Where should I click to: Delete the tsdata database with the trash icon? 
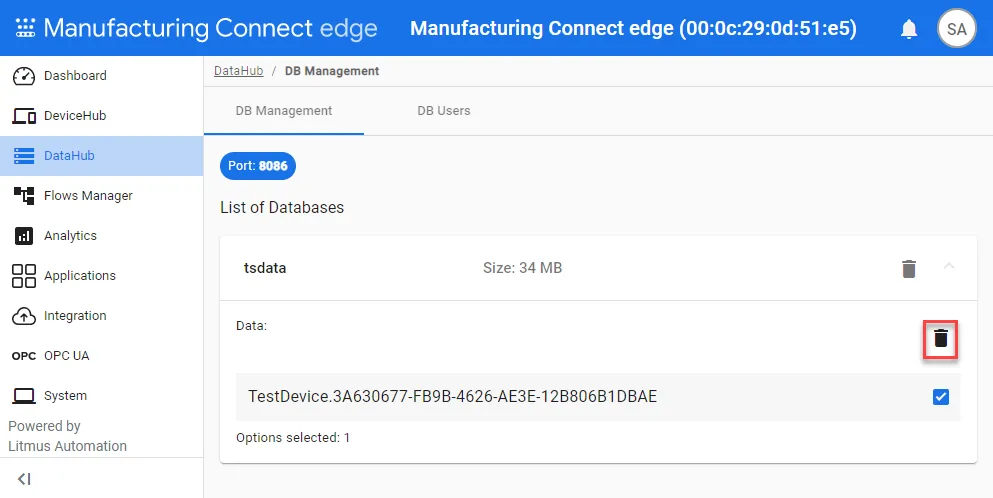tap(909, 269)
